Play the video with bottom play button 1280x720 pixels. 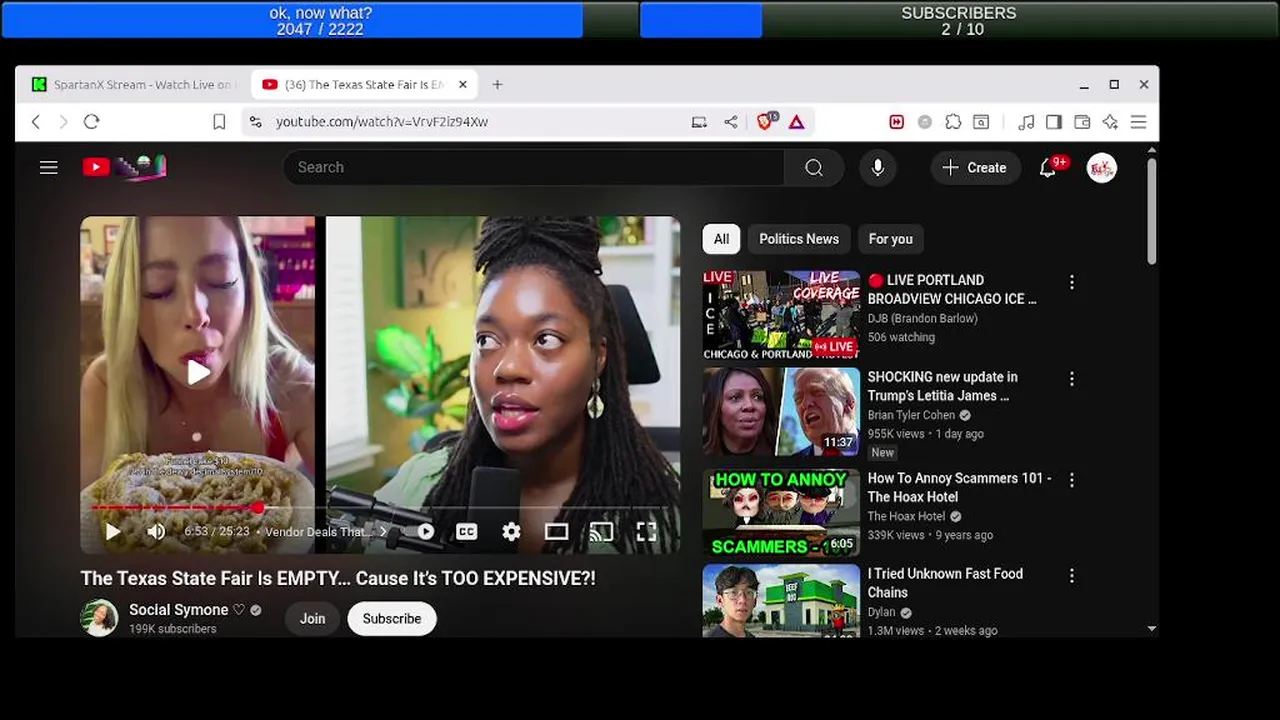(112, 532)
